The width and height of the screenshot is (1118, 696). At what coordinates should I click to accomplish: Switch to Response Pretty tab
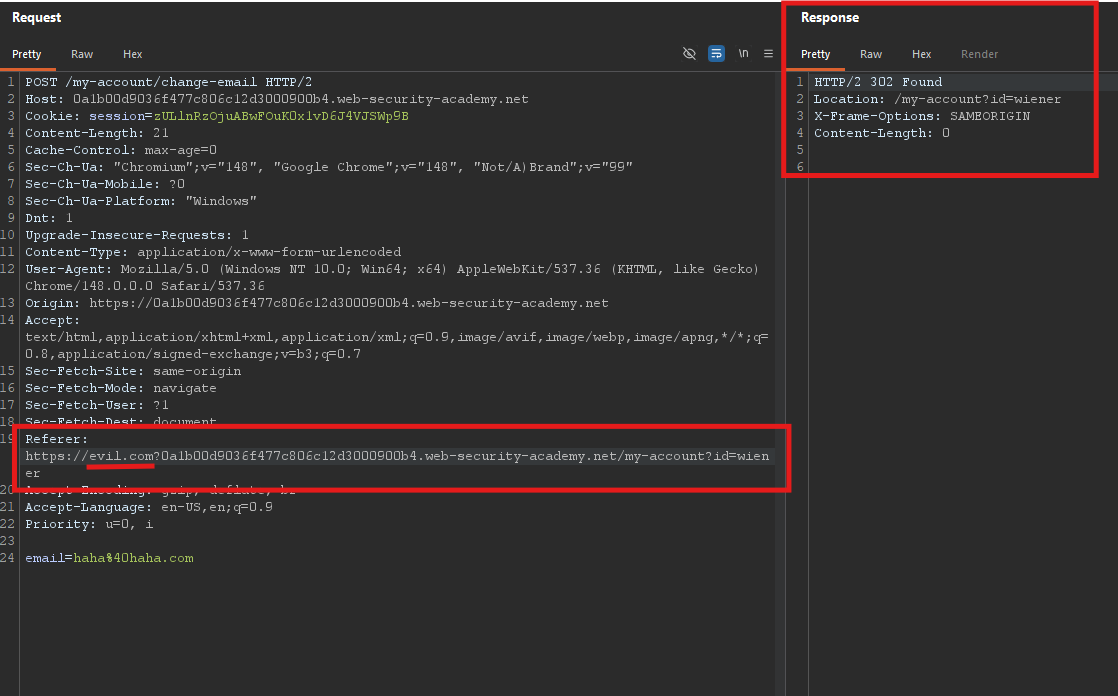pos(816,54)
